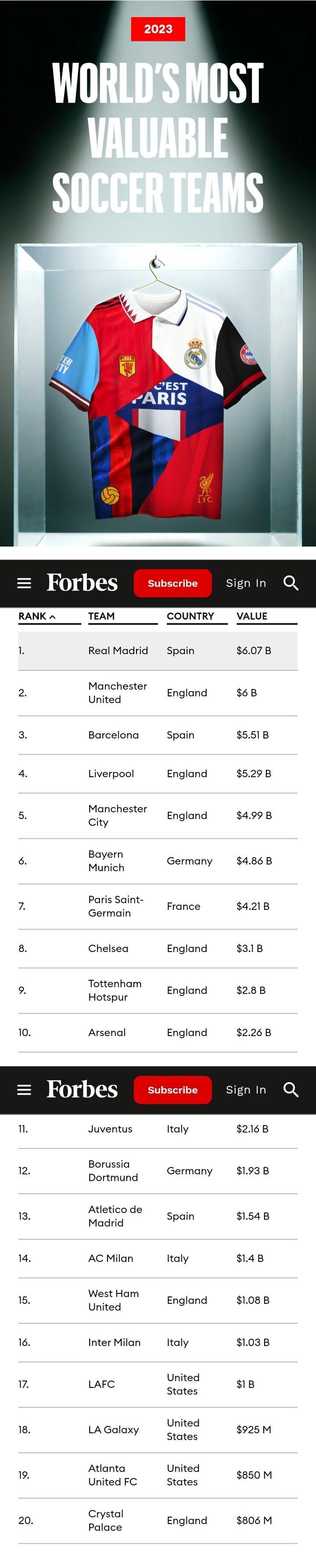Click the Forbes logo in lower header

click(x=82, y=1089)
